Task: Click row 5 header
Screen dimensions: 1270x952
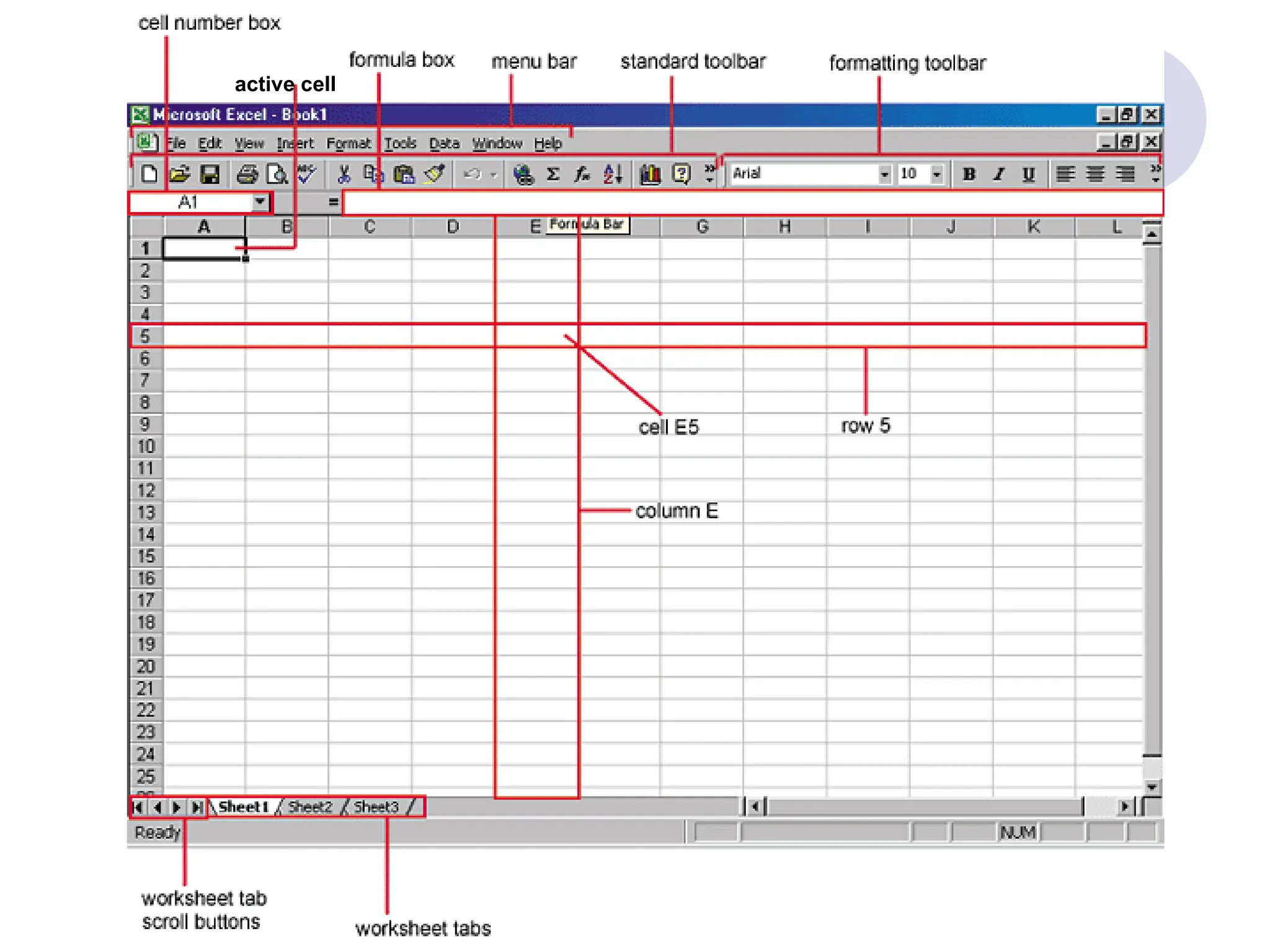Action: (x=145, y=336)
